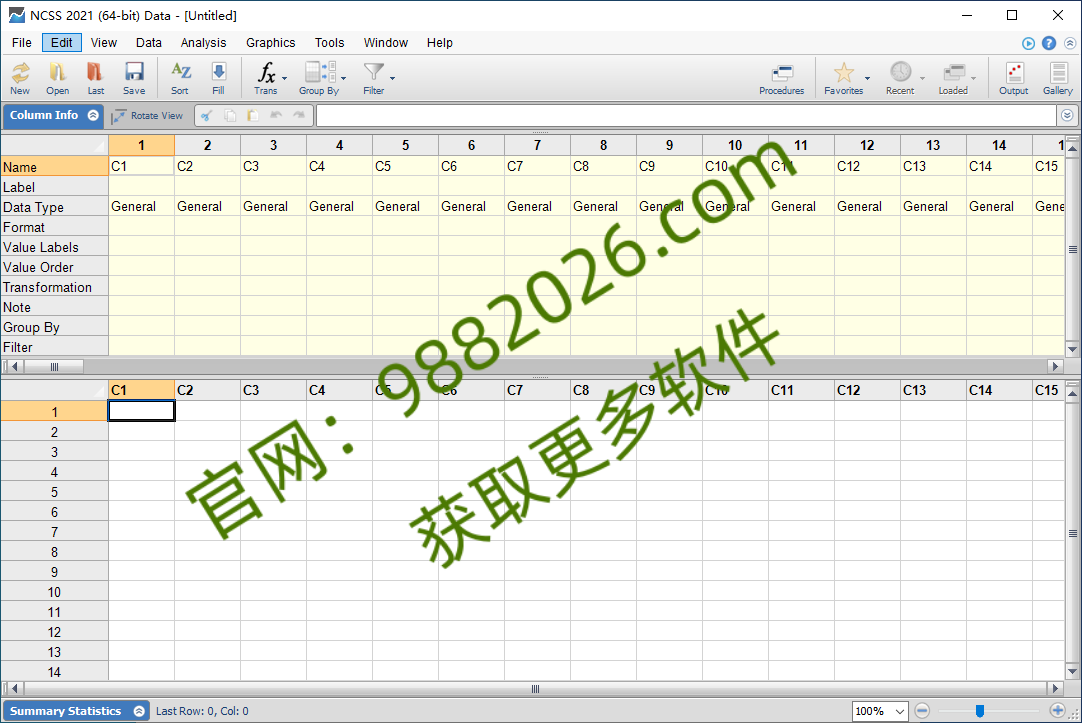Image resolution: width=1082 pixels, height=723 pixels.
Task: Click the formula bar input field
Action: click(687, 116)
